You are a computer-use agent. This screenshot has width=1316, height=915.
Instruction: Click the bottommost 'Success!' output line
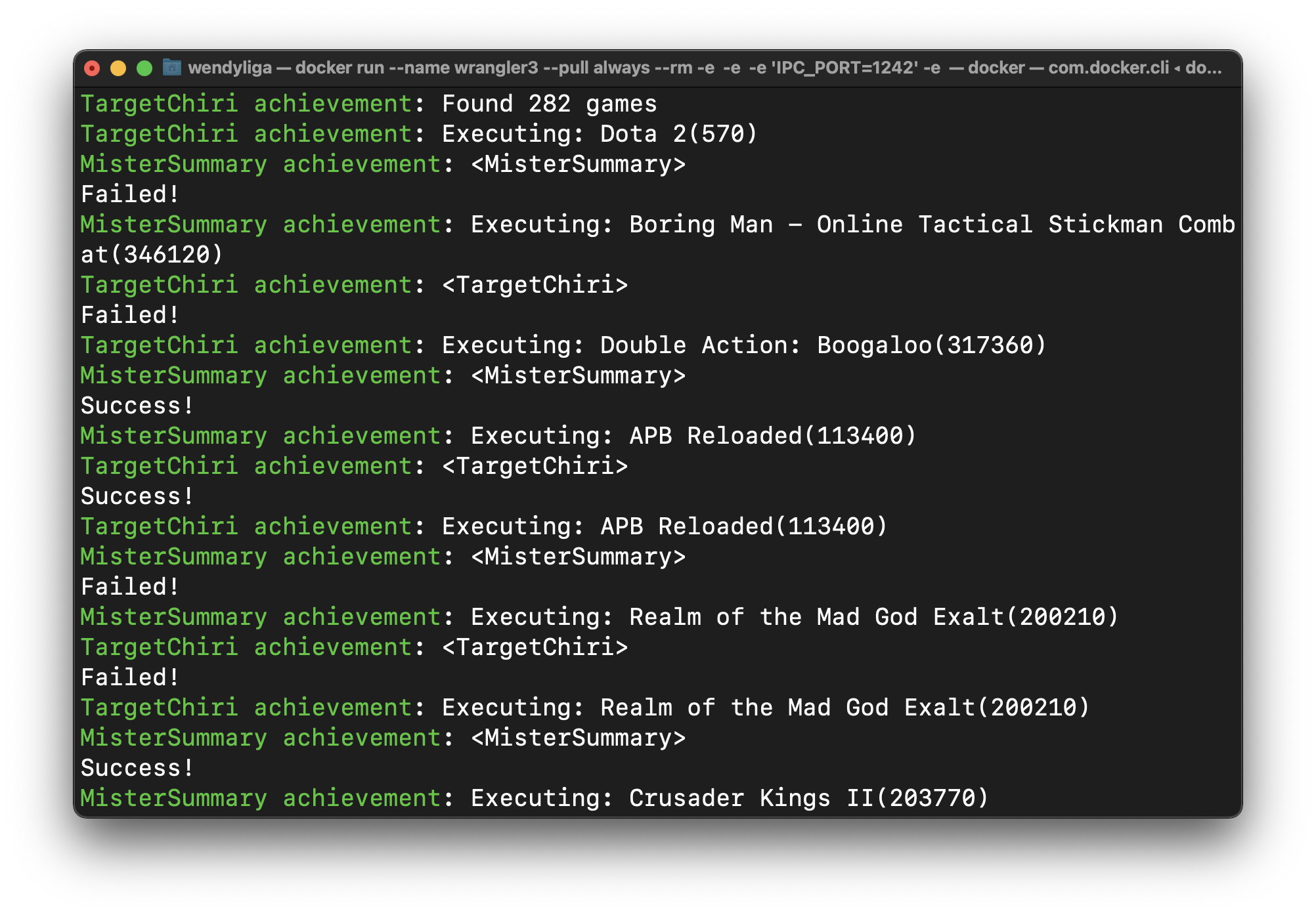tap(137, 768)
